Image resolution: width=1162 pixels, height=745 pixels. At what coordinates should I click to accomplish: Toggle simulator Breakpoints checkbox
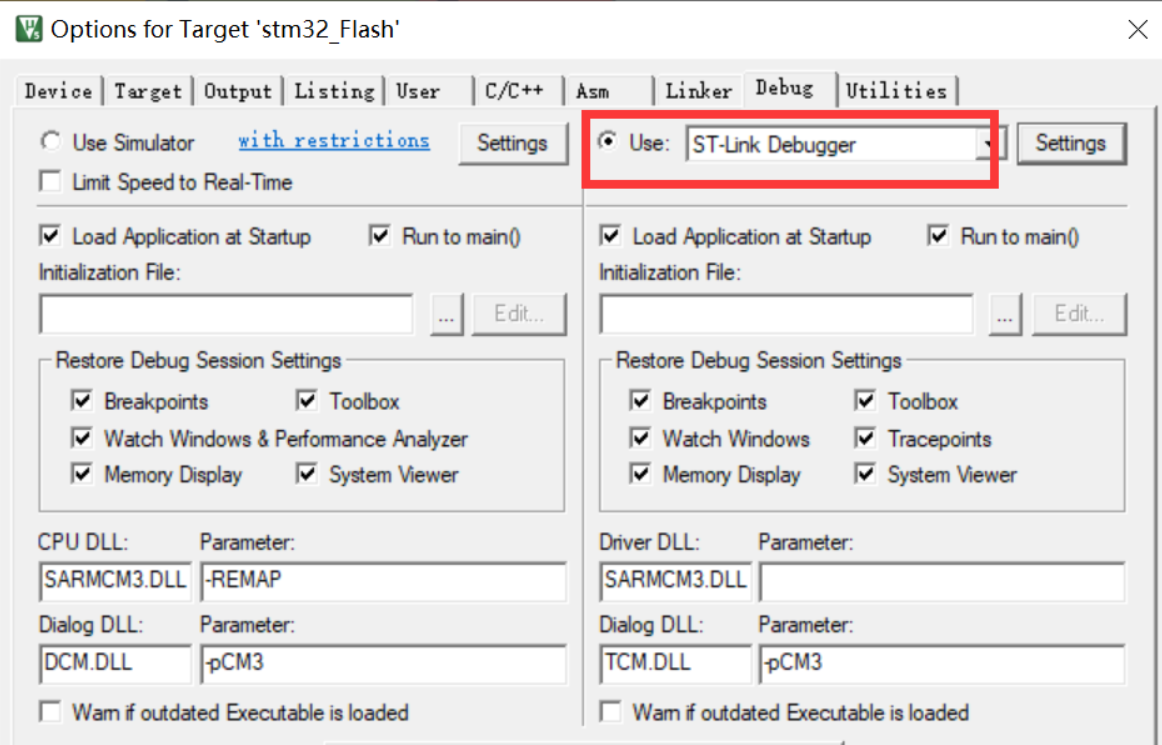click(82, 400)
